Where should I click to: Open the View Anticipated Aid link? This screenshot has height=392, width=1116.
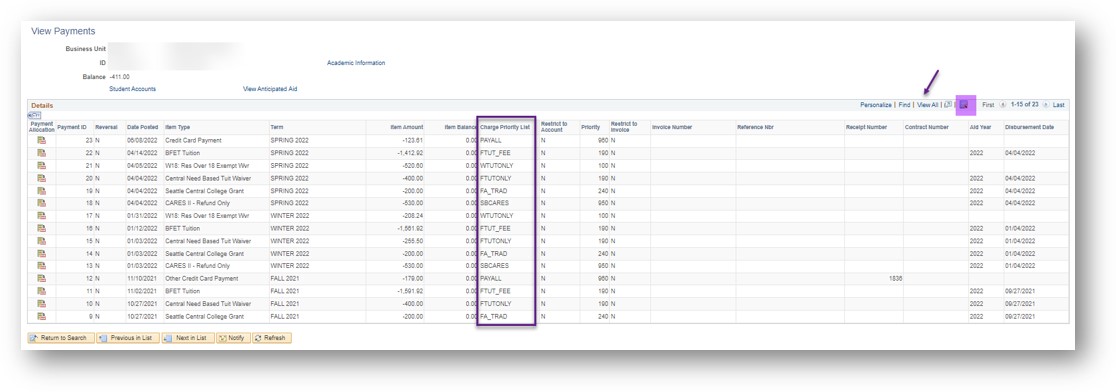tap(270, 89)
